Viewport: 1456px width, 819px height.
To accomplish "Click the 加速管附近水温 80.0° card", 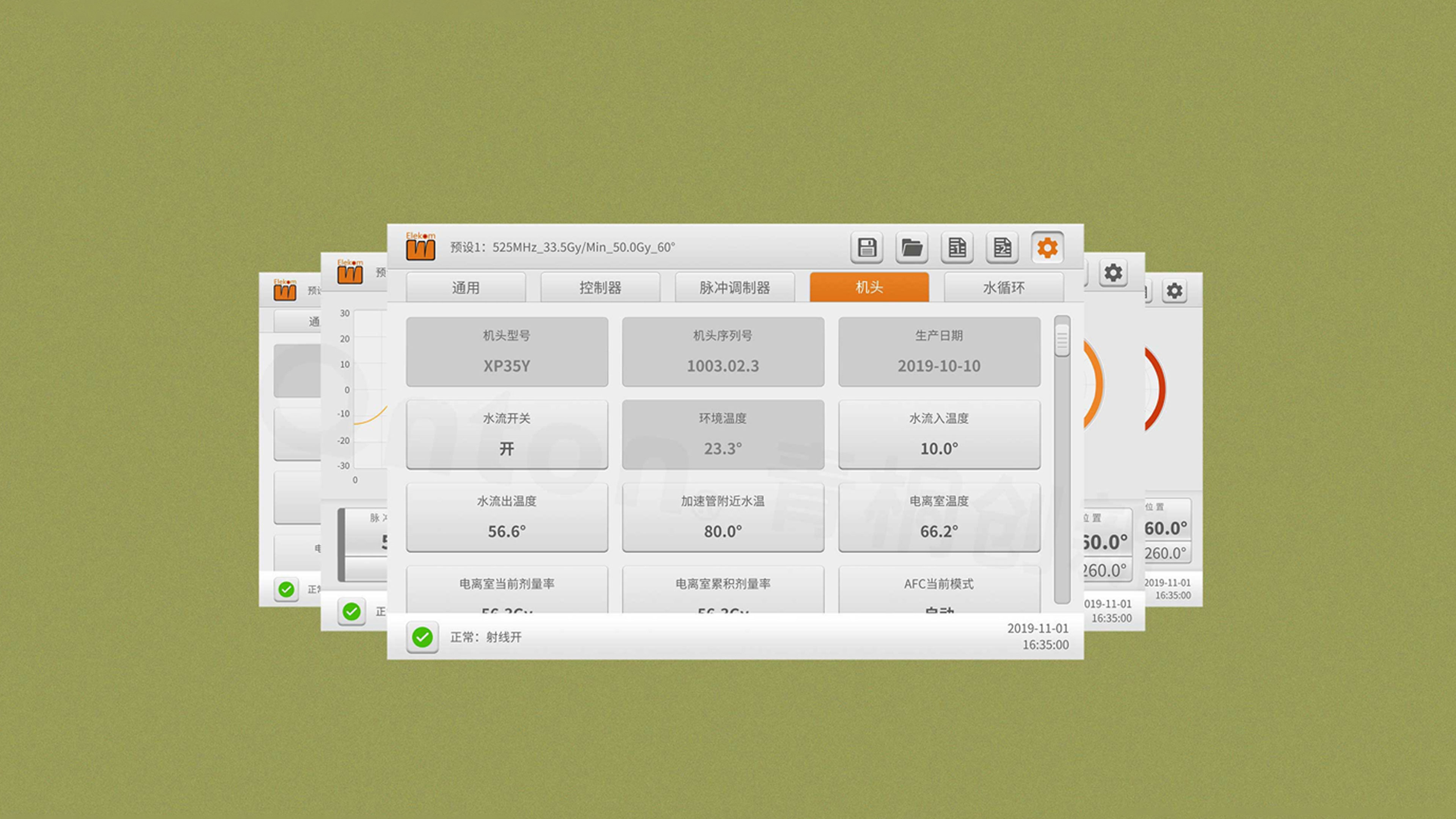I will coord(723,517).
